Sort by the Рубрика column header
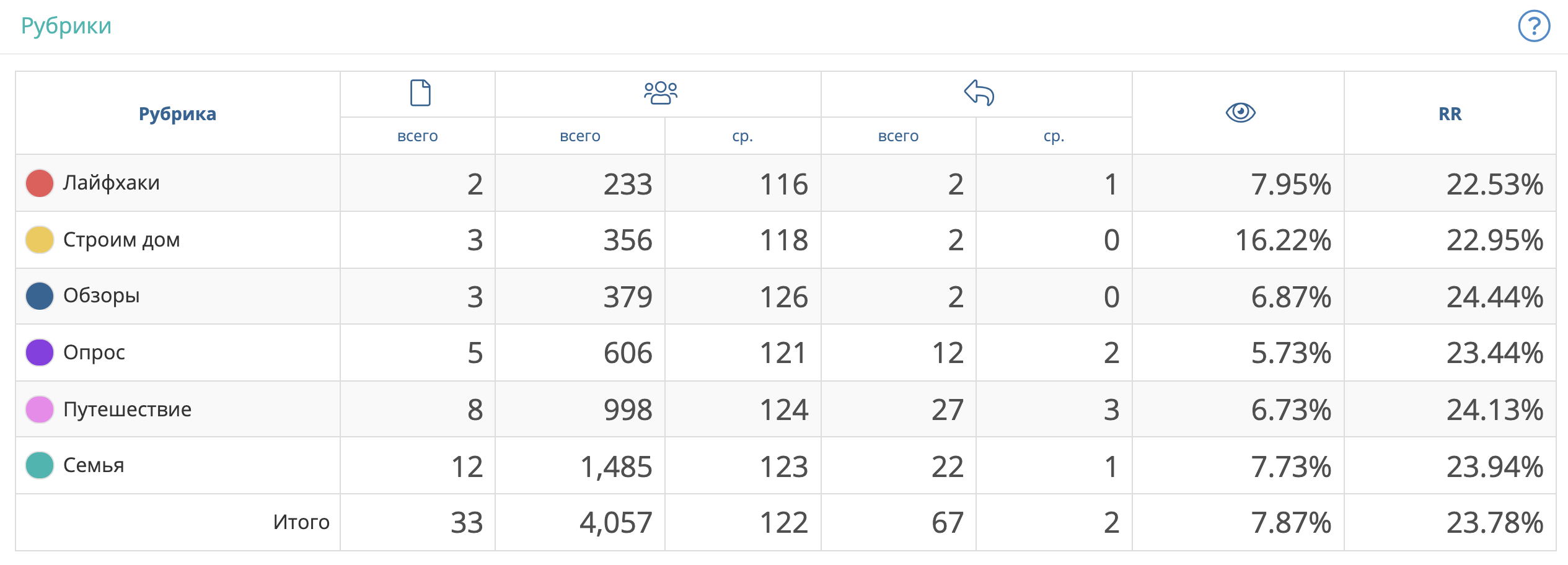Image resolution: width=1568 pixels, height=565 pixels. click(177, 114)
